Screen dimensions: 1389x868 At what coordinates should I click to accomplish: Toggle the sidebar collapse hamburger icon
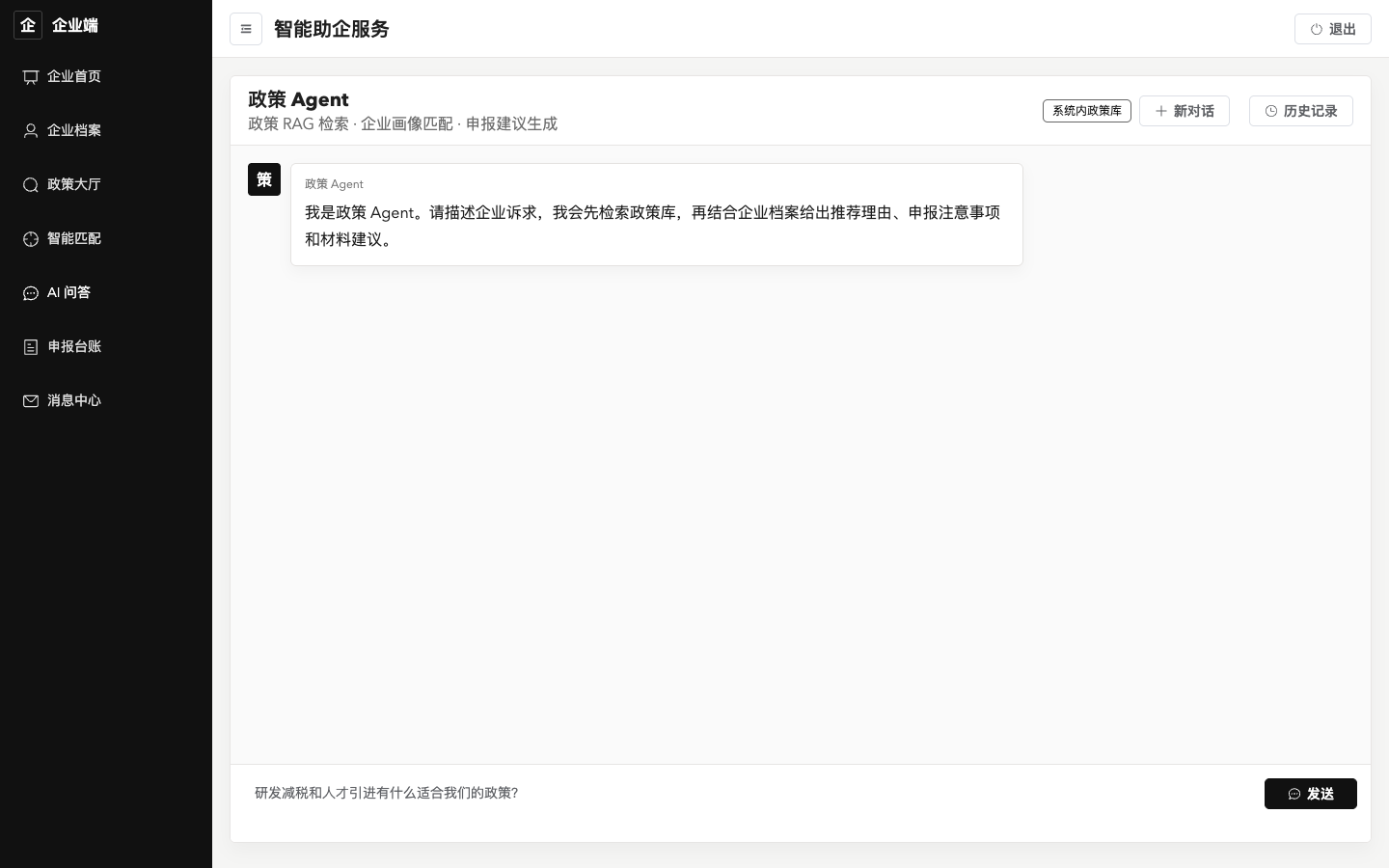click(246, 29)
